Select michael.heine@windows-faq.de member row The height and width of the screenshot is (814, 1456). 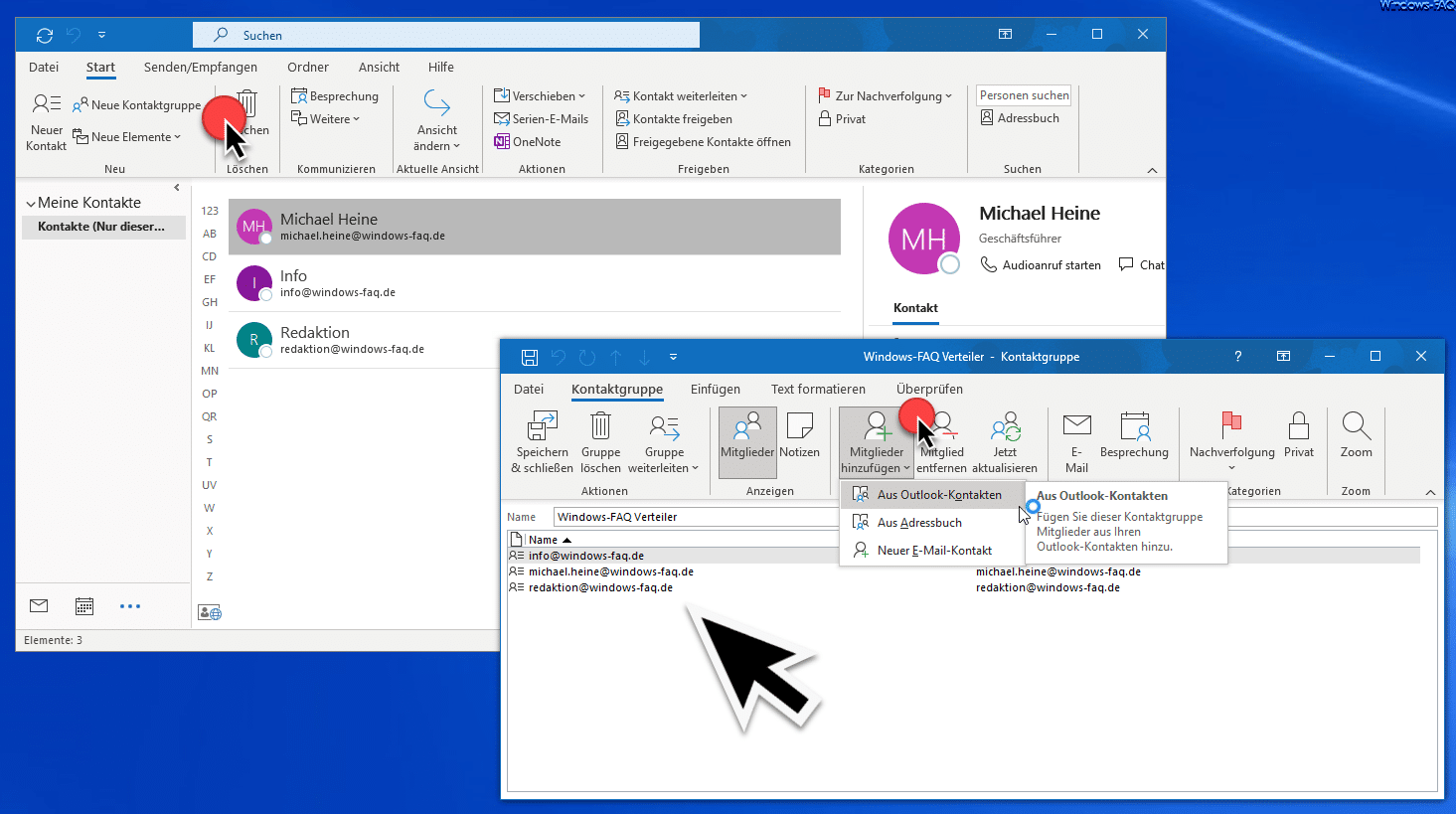coord(963,571)
